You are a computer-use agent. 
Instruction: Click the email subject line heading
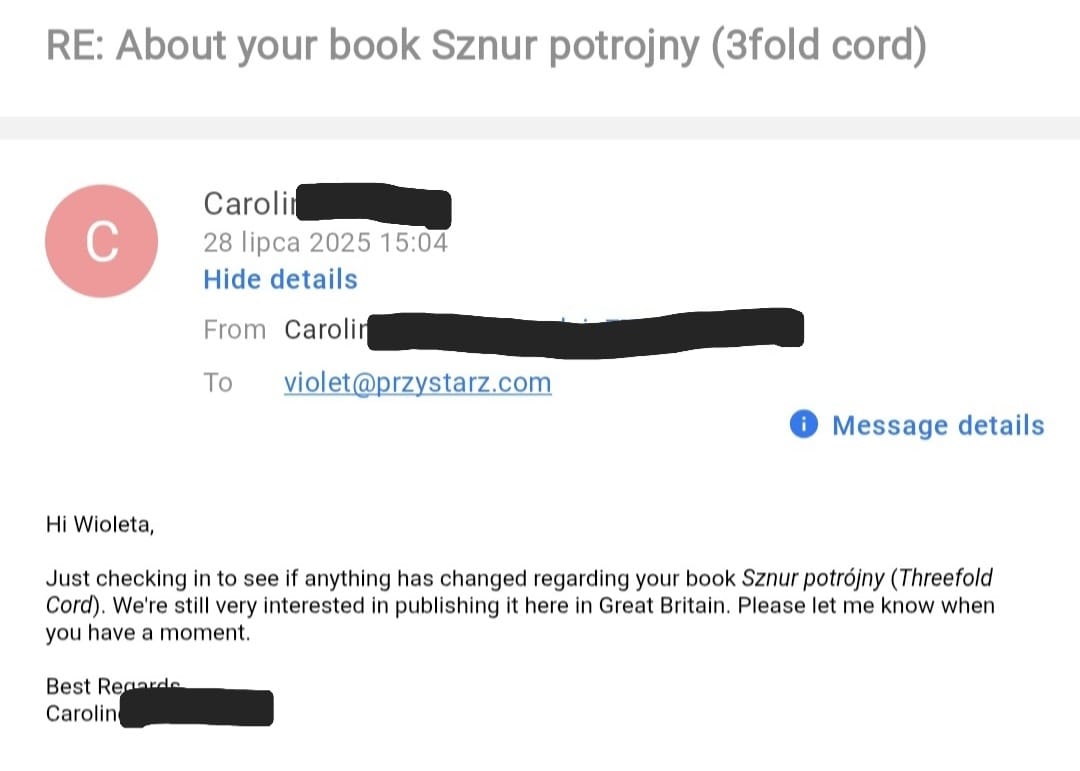[486, 46]
